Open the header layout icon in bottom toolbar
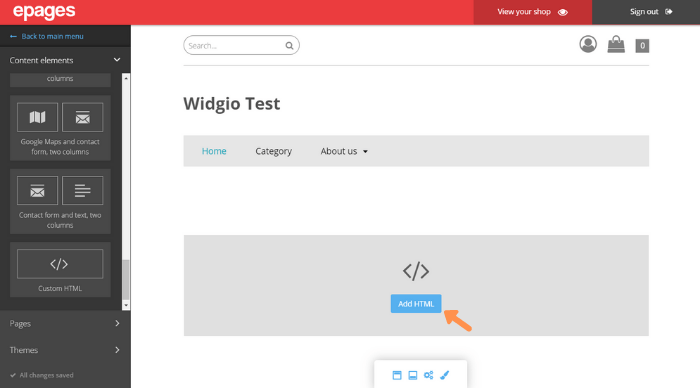This screenshot has width=700, height=389. [x=397, y=375]
